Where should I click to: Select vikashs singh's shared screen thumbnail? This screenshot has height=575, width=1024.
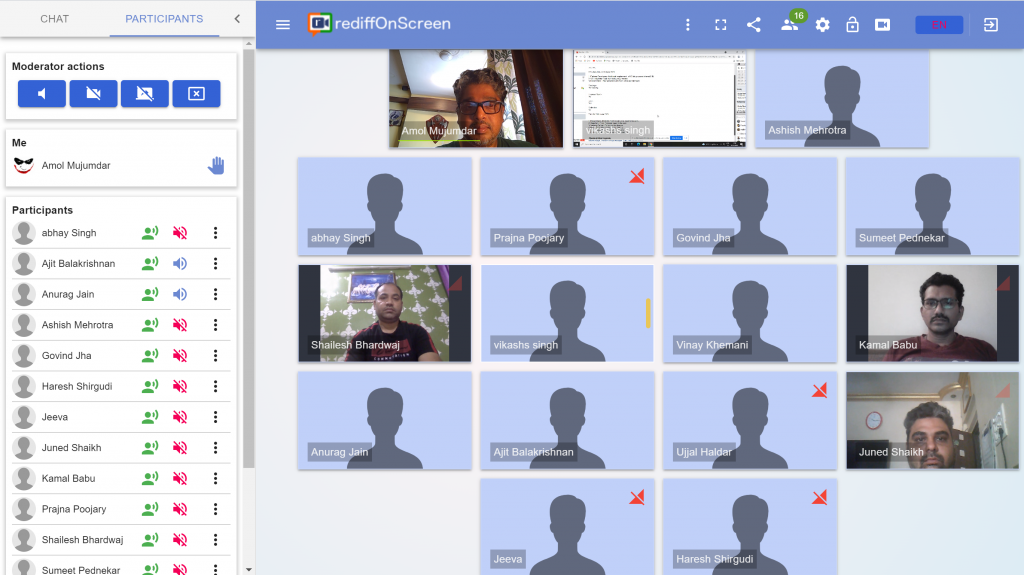point(660,99)
